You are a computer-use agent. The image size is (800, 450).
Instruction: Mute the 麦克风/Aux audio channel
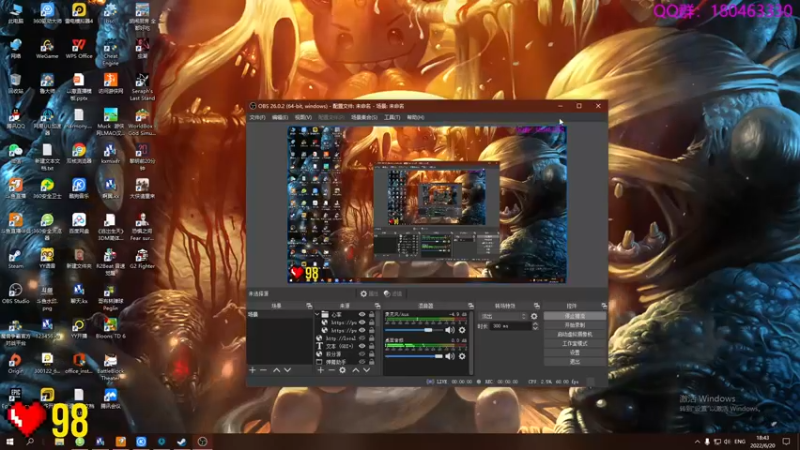click(x=449, y=330)
